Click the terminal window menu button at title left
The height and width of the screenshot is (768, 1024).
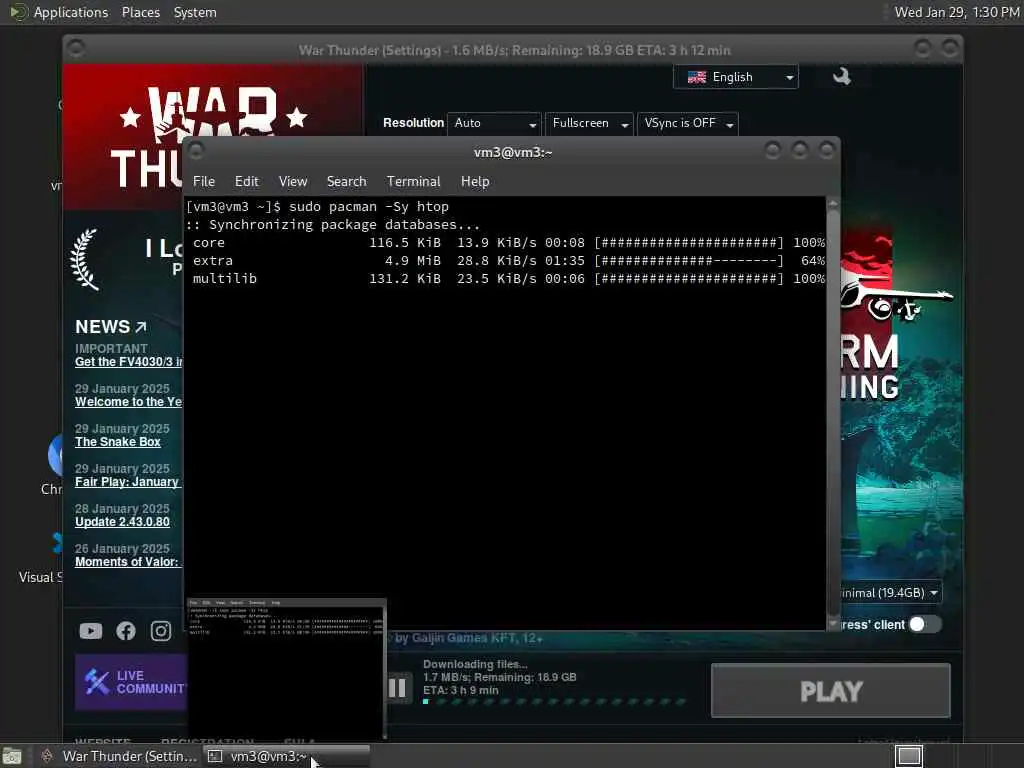pyautogui.click(x=196, y=152)
